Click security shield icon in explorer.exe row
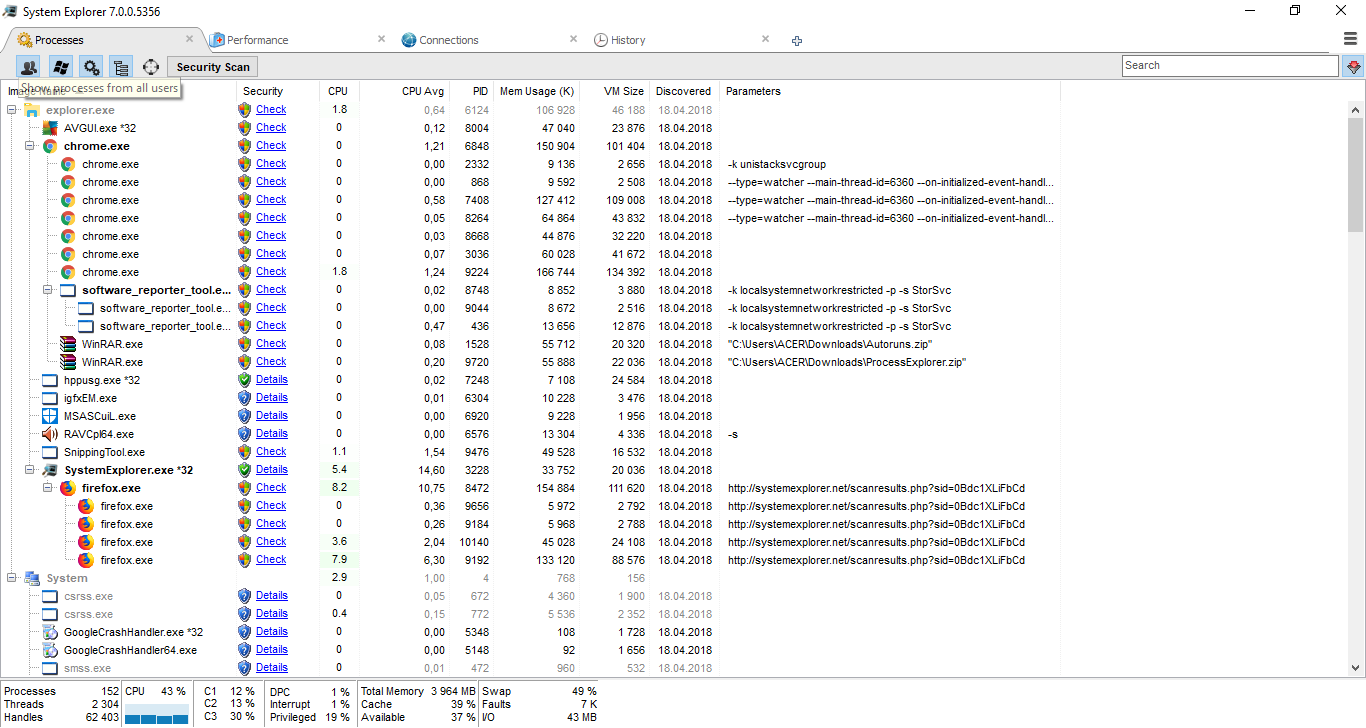1366x728 pixels. (245, 110)
